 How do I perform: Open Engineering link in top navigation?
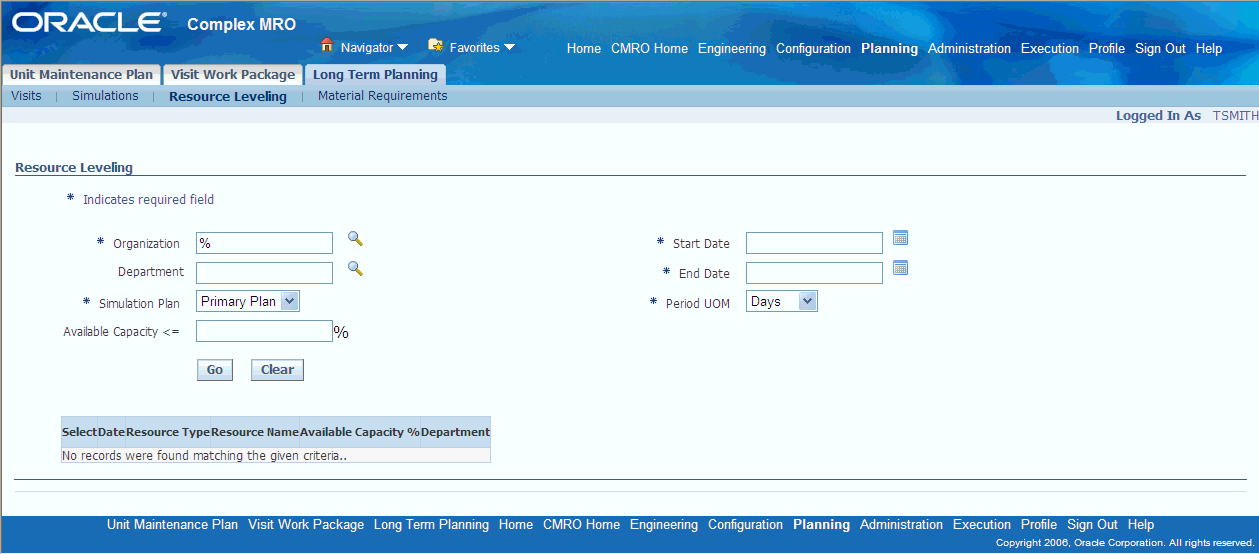732,48
